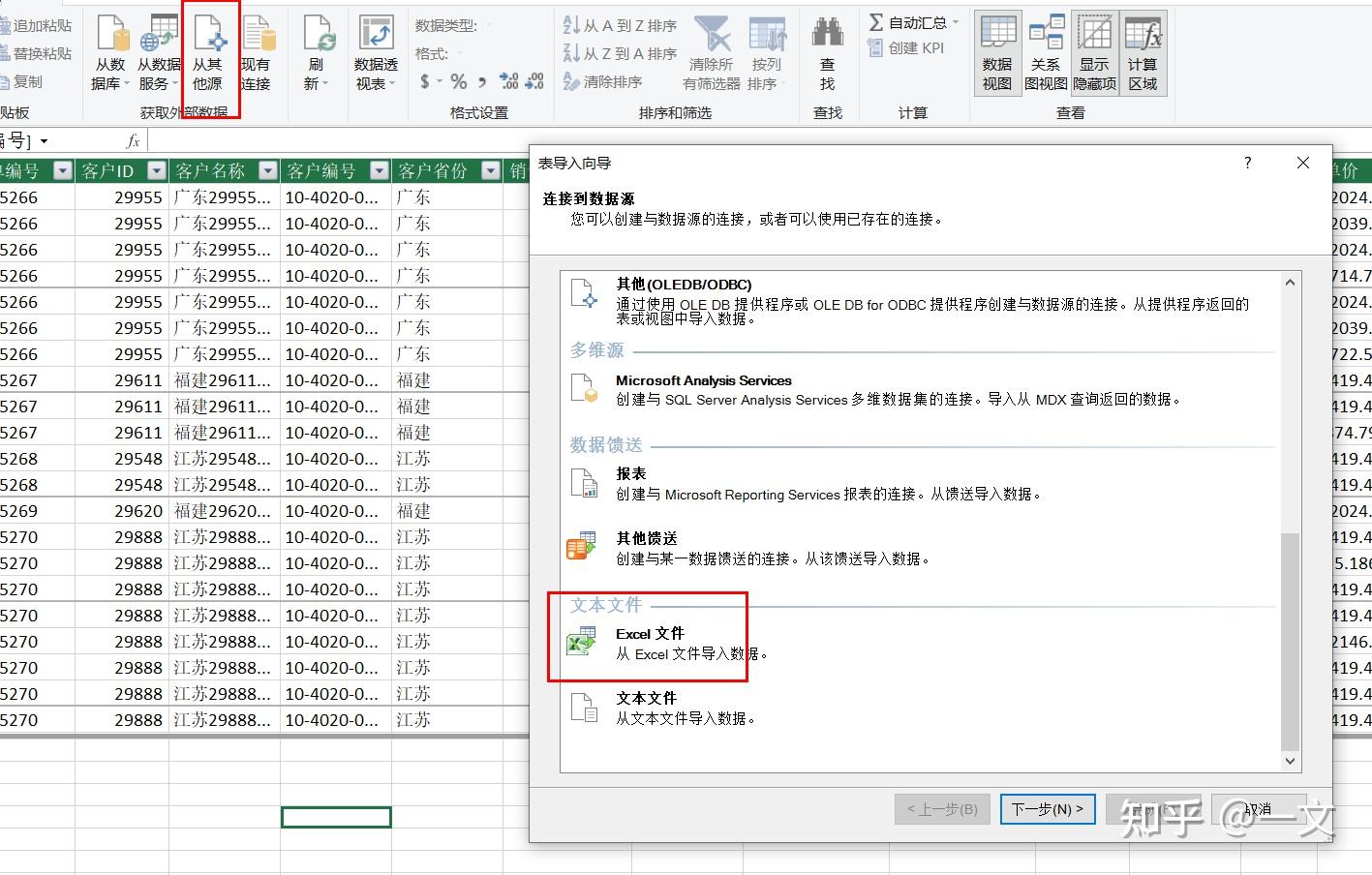The image size is (1372, 875).
Task: Click the 下一步(N) button in the wizard
Action: [1047, 809]
